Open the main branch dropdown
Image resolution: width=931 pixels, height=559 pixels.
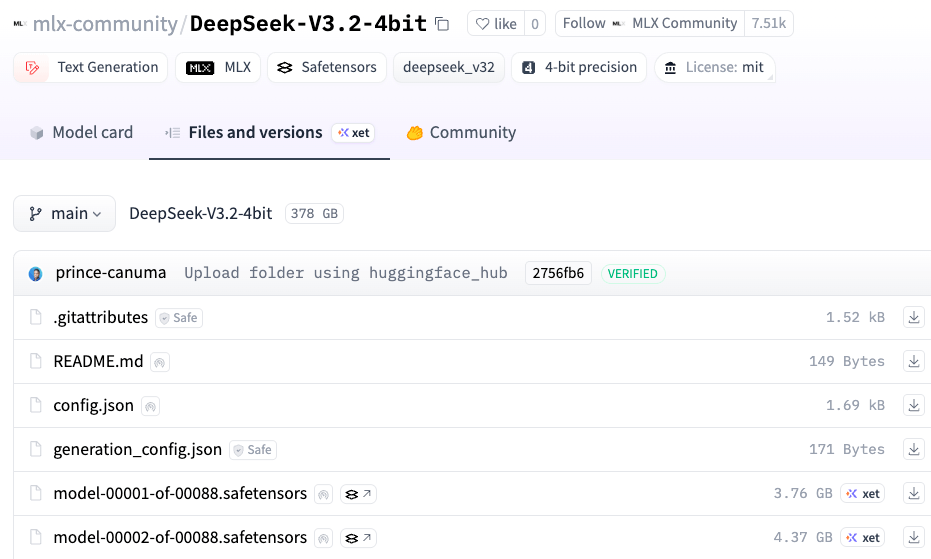point(64,213)
